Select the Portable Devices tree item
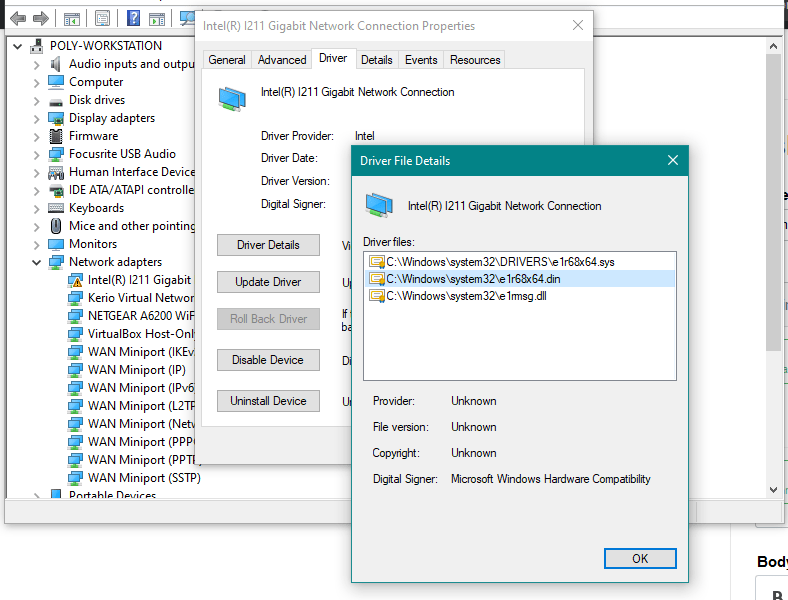This screenshot has width=788, height=600. (x=113, y=494)
